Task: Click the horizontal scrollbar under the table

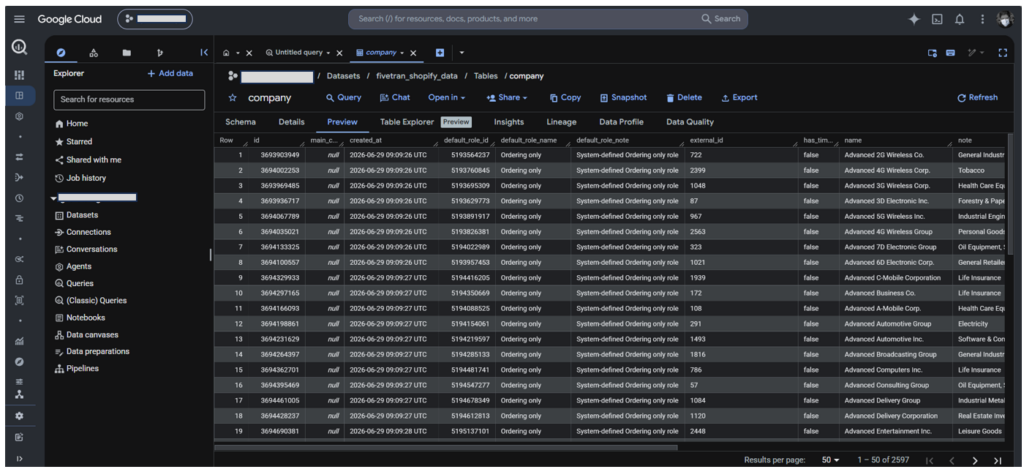Action: coord(446,447)
